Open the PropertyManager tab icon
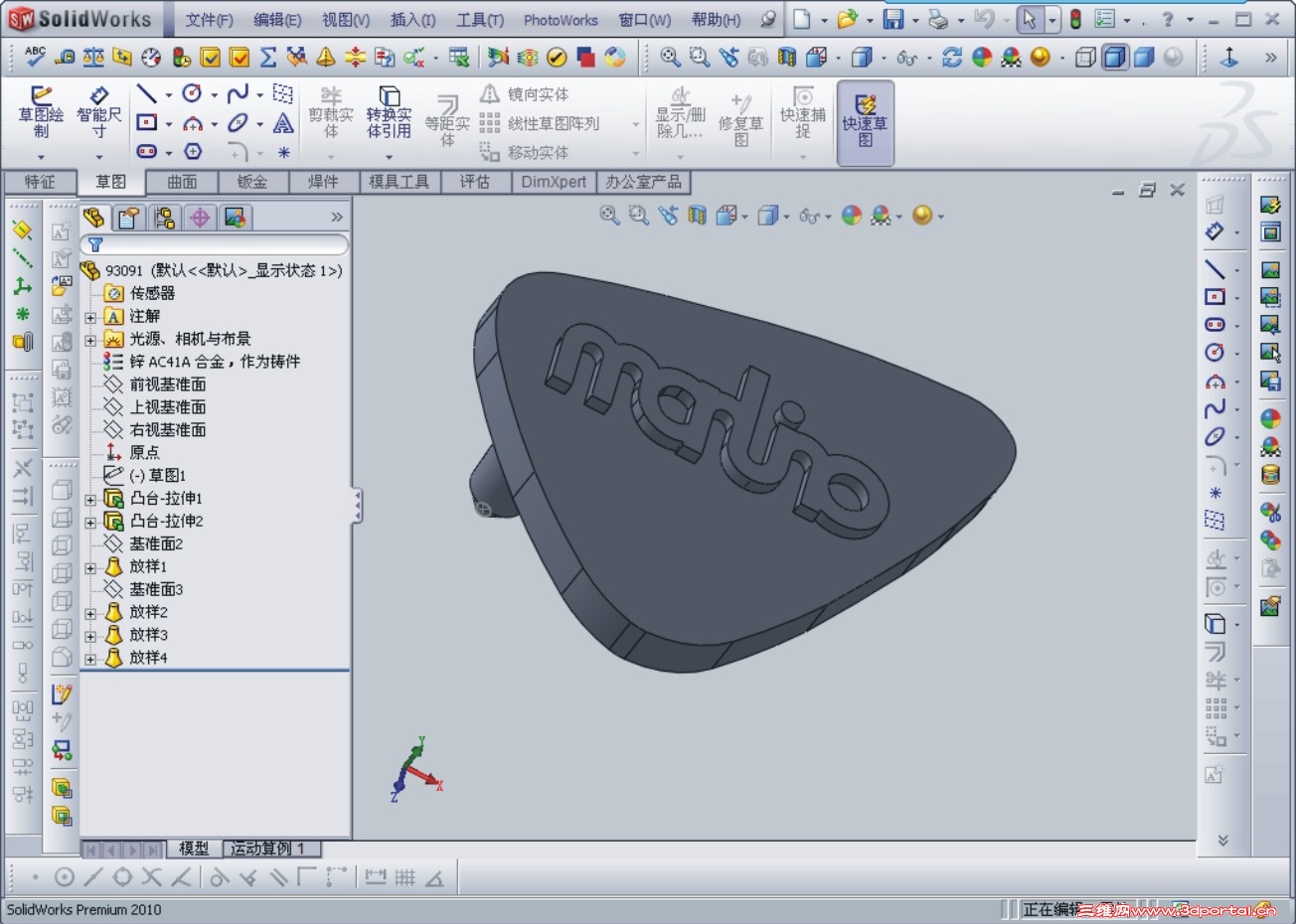 pos(129,218)
